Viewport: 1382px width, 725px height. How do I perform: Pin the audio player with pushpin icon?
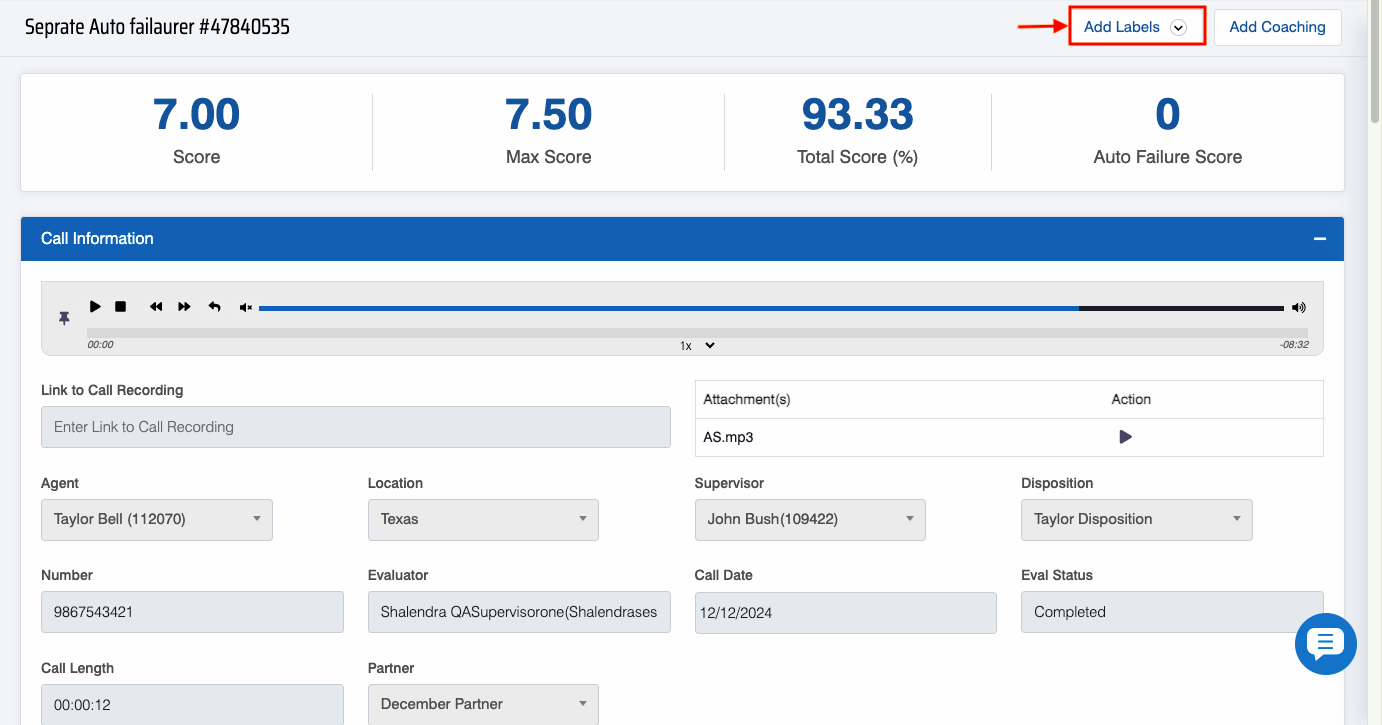(64, 318)
